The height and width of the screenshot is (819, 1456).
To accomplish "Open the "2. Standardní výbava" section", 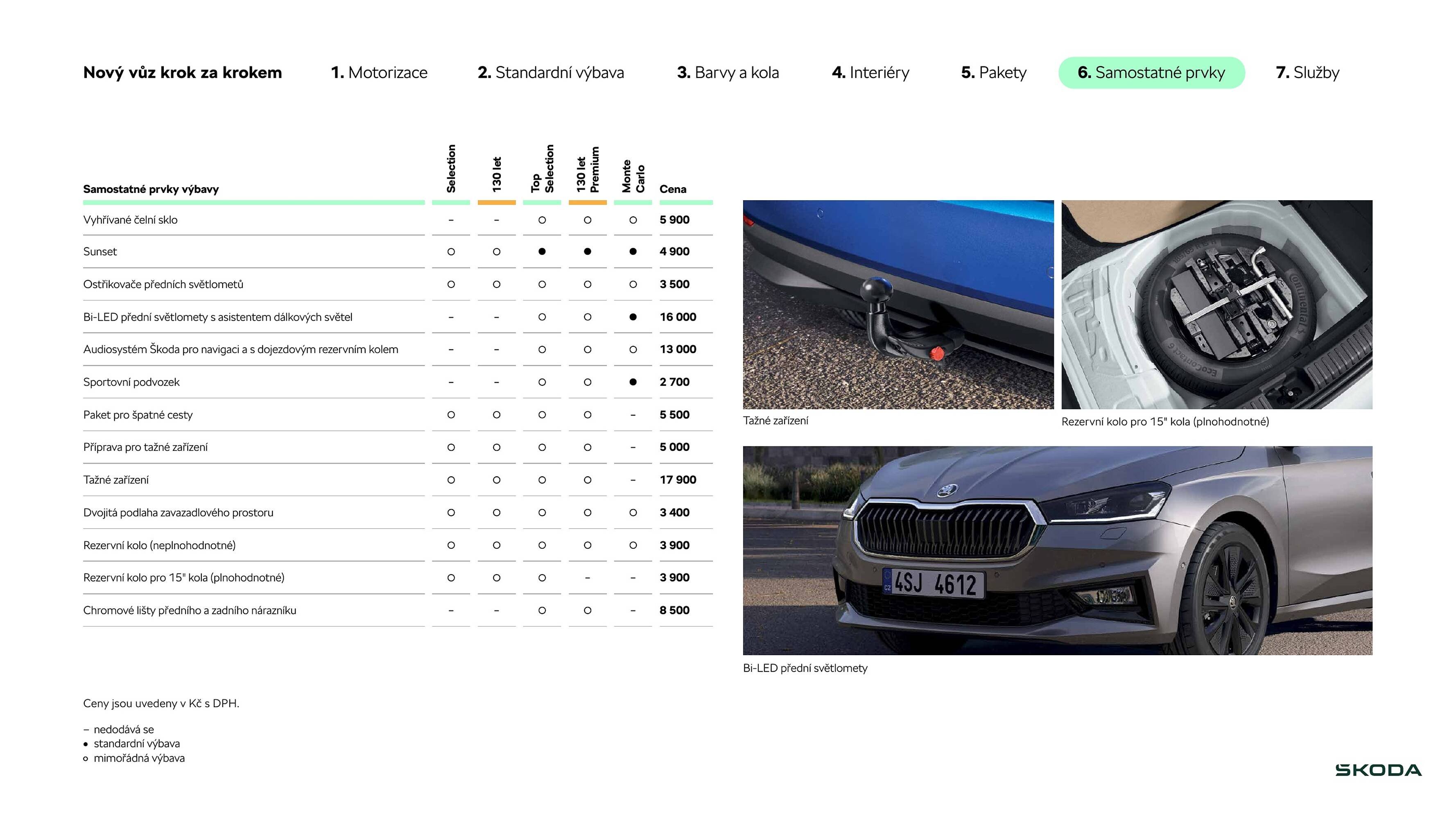I will coord(551,72).
